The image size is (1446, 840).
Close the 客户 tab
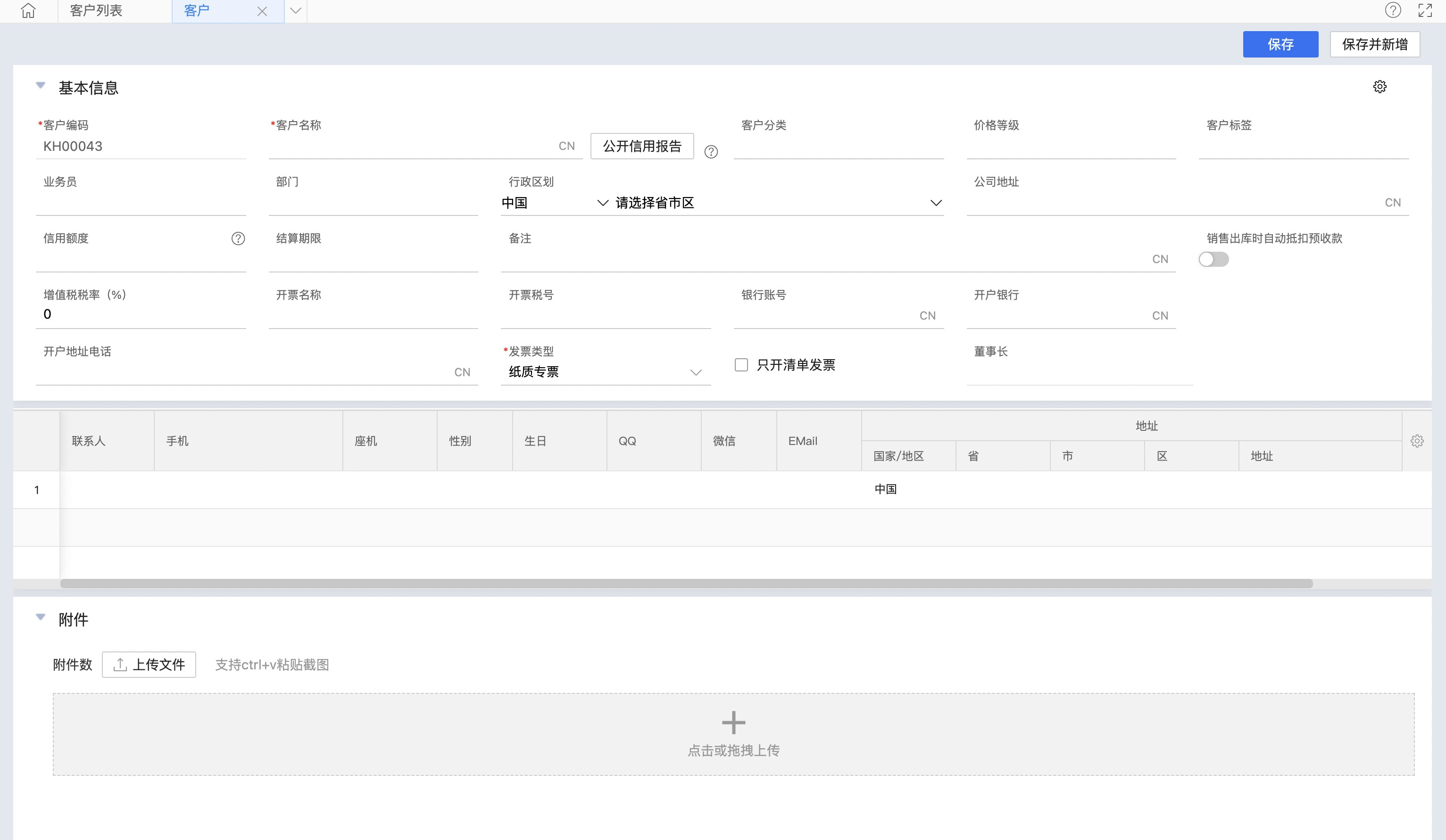click(262, 11)
